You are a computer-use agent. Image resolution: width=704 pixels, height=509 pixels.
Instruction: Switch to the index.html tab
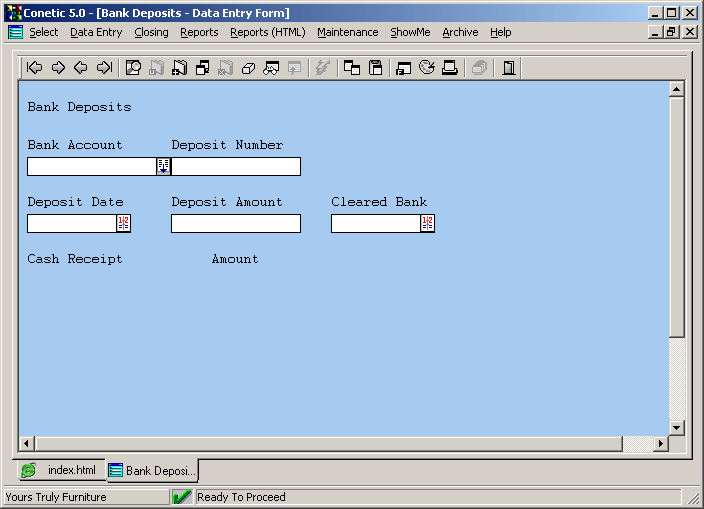tap(60, 470)
